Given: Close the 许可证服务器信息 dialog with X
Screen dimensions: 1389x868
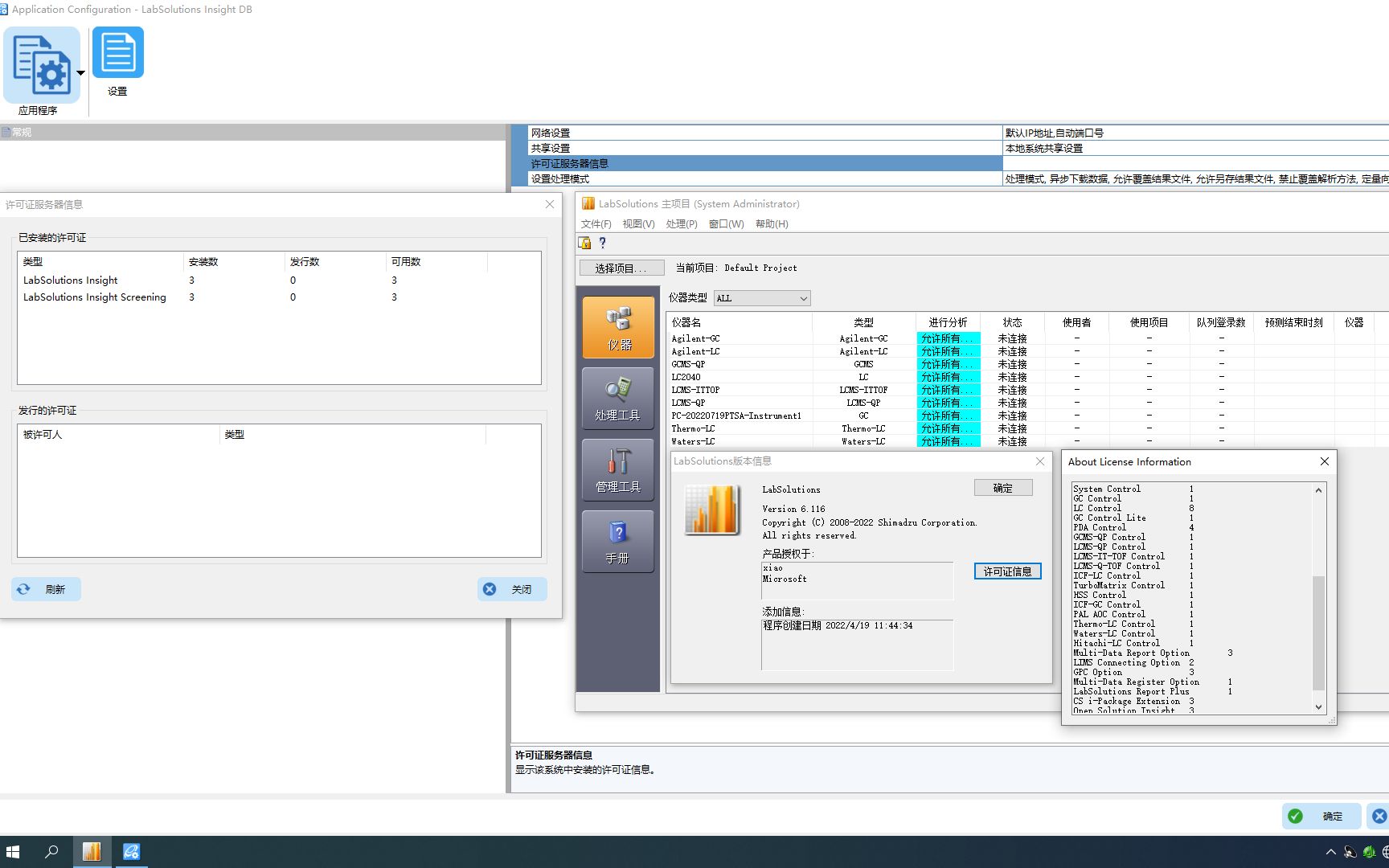Looking at the screenshot, I should [x=550, y=204].
